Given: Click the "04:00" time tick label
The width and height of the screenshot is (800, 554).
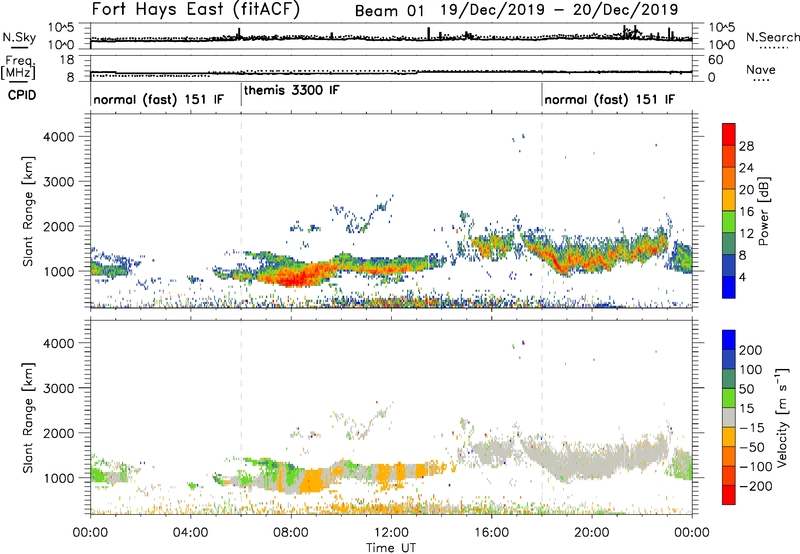Looking at the screenshot, I should tap(191, 533).
